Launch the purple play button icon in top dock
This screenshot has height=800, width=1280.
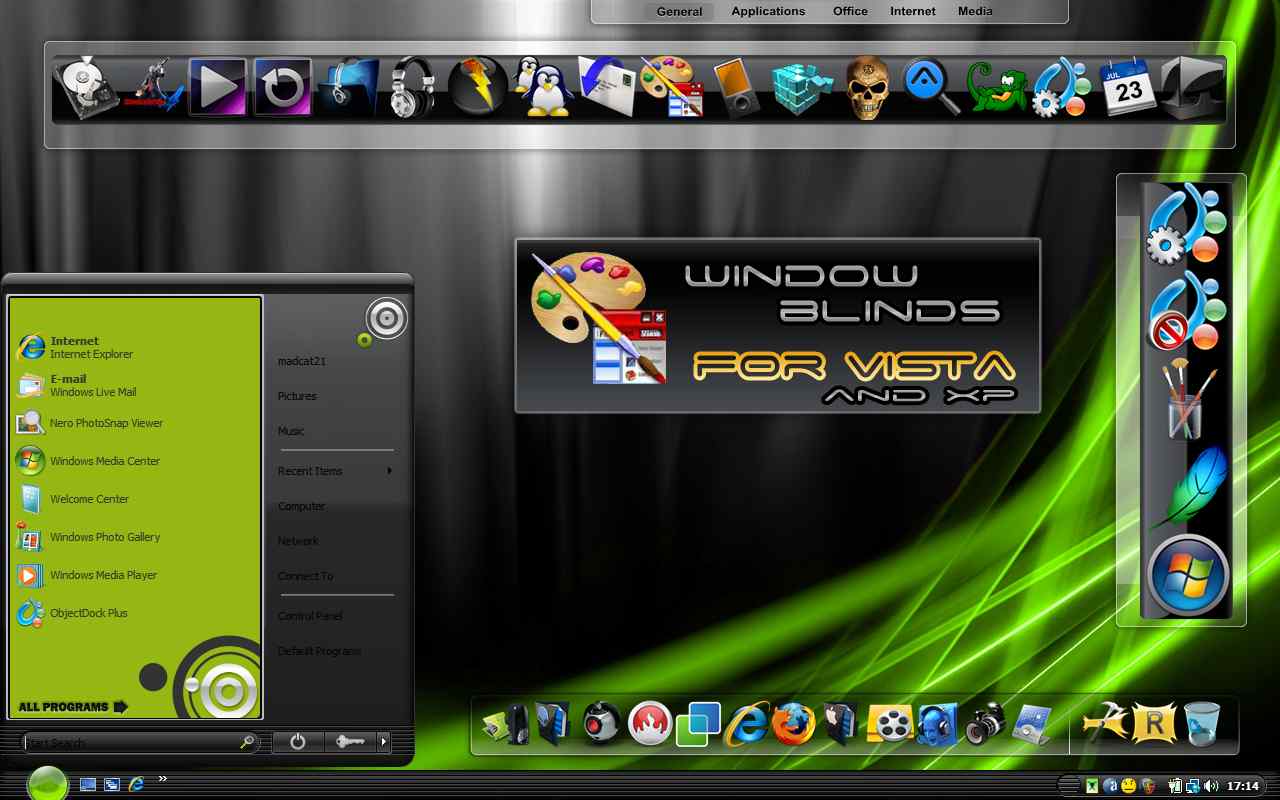click(217, 87)
